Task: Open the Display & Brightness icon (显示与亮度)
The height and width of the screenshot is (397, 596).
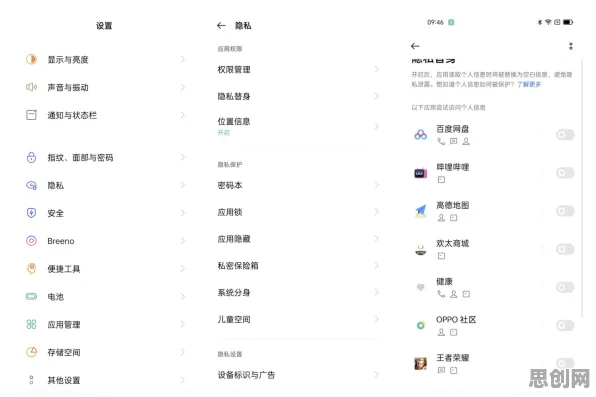Action: [32, 59]
